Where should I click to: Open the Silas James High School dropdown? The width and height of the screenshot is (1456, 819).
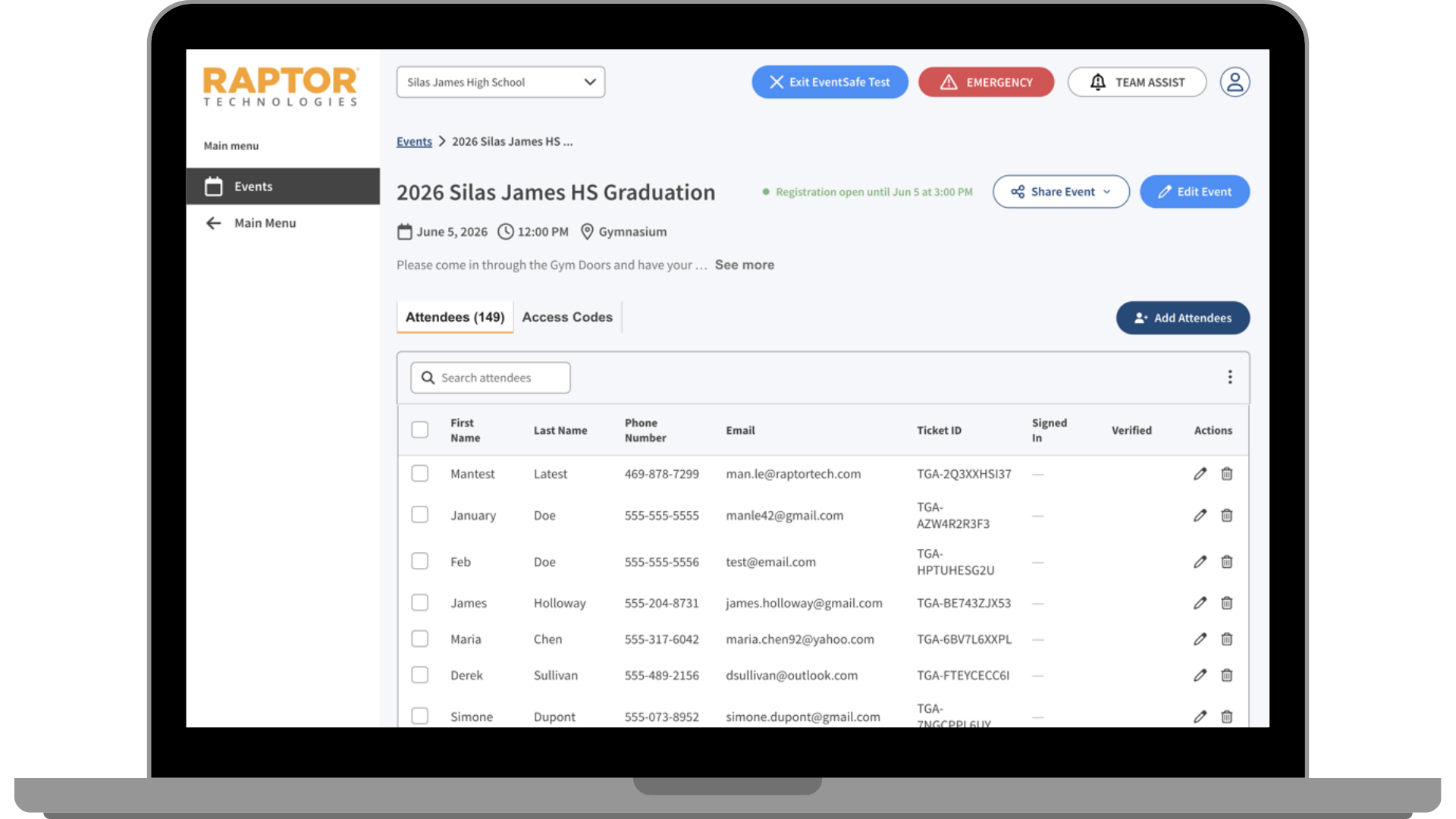[x=500, y=82]
